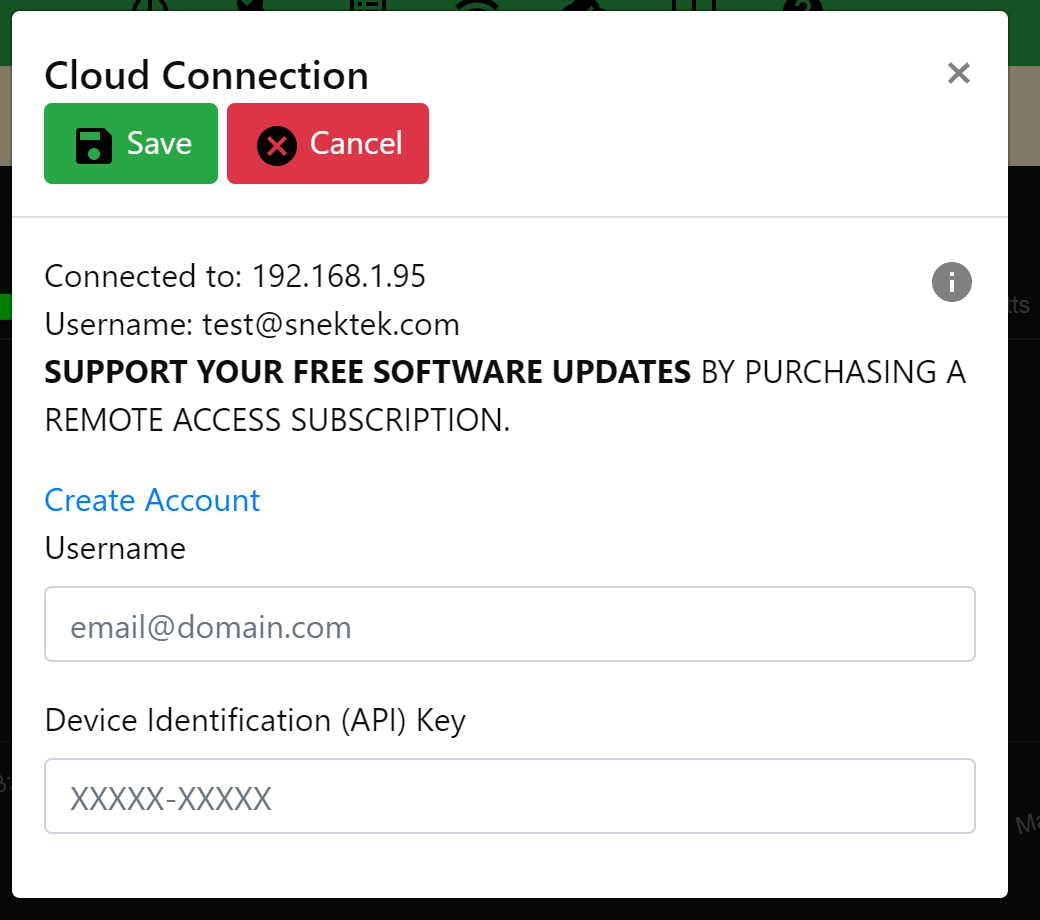Click the checklist icon in the top bar
Viewport: 1040px width, 920px height.
point(369,5)
